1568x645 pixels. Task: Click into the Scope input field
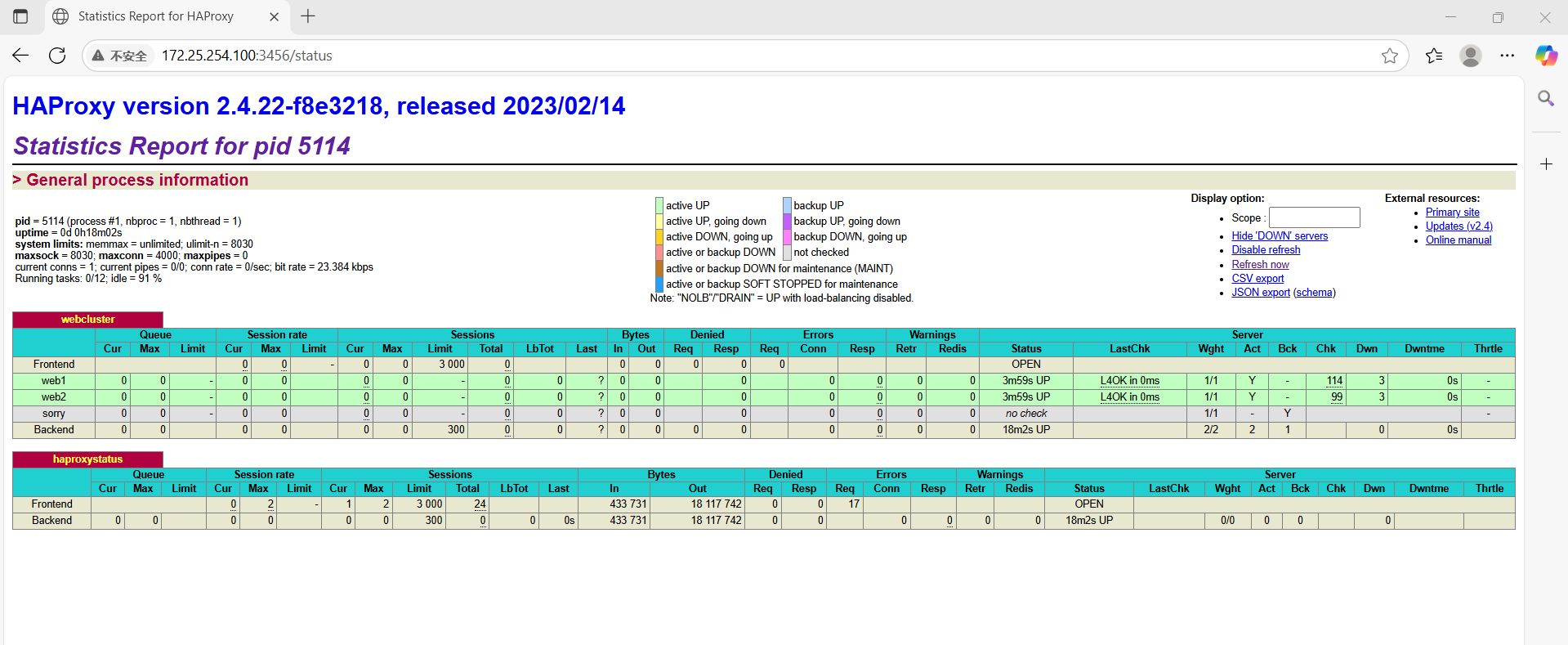1314,217
